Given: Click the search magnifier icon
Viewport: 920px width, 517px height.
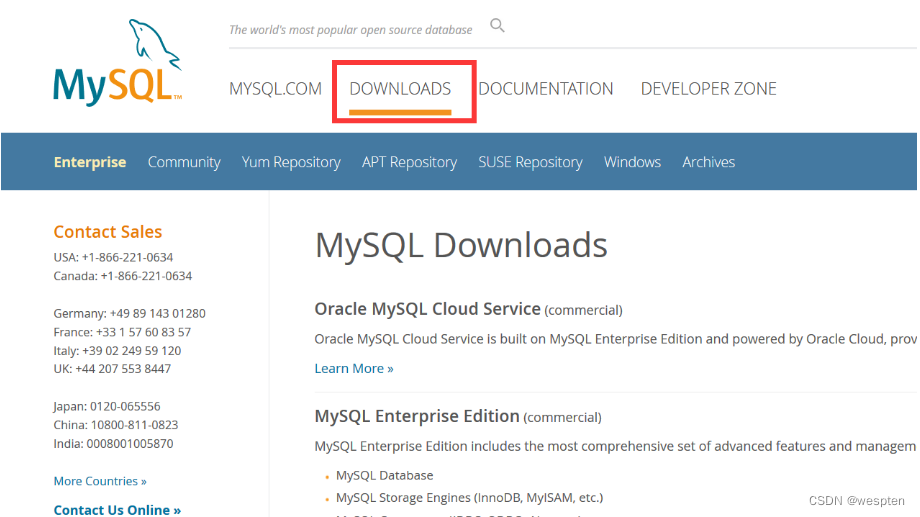Looking at the screenshot, I should pos(497,26).
